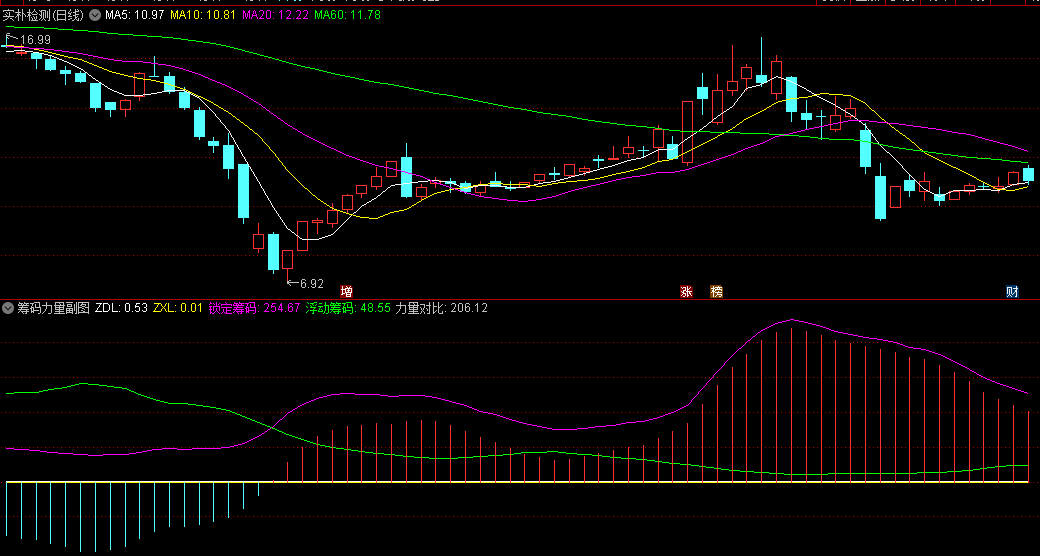This screenshot has height=556, width=1040.
Task: Click the 6.92 low price label
Action: point(312,283)
